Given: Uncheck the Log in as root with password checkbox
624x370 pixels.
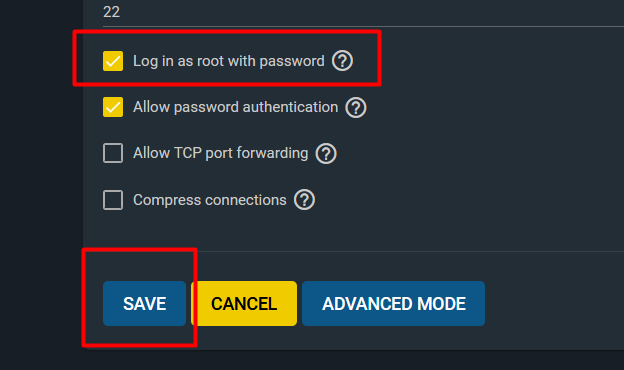Looking at the screenshot, I should (113, 61).
